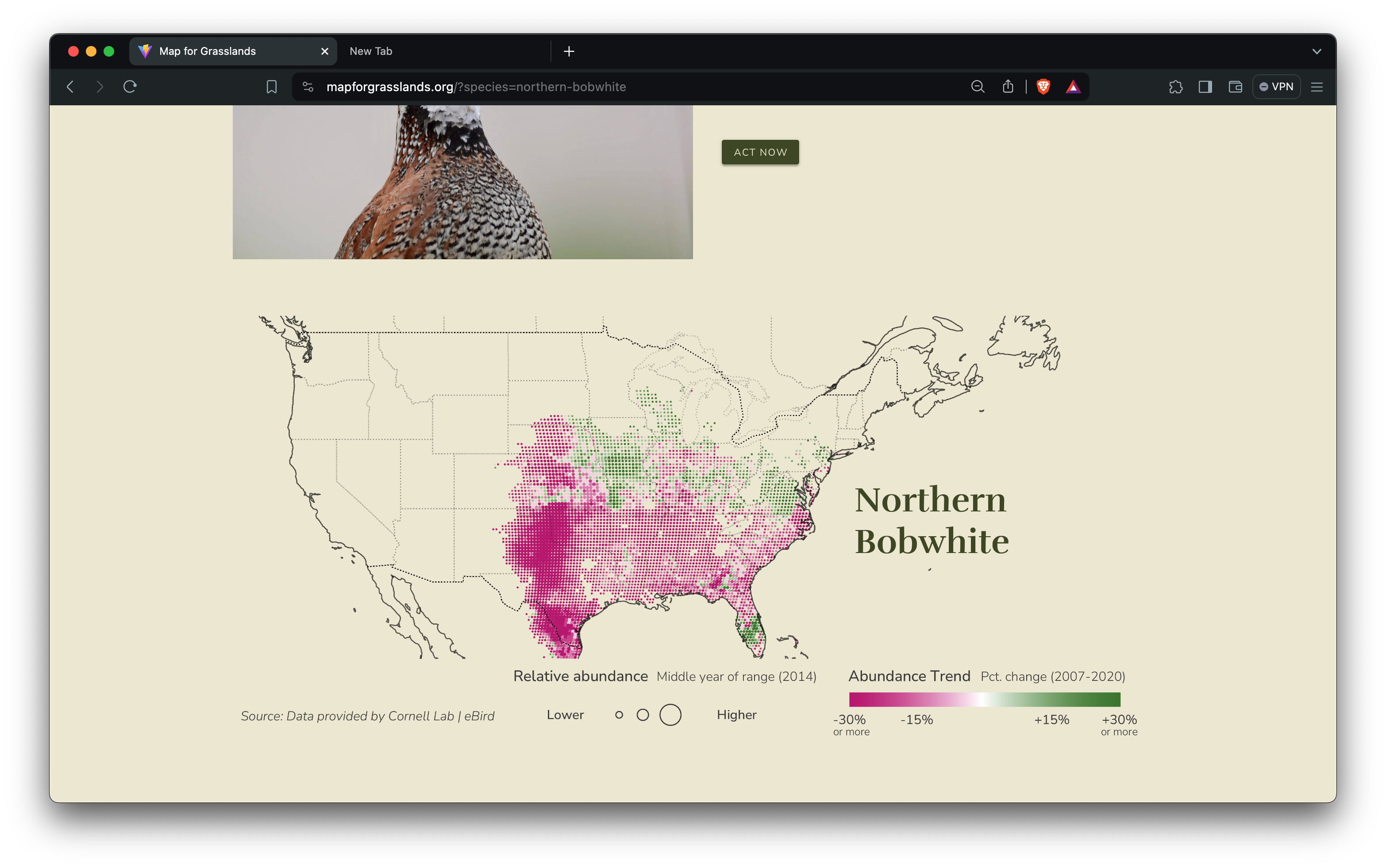Viewport: 1386px width, 868px height.
Task: Click the site permissions controls icon
Action: point(308,87)
